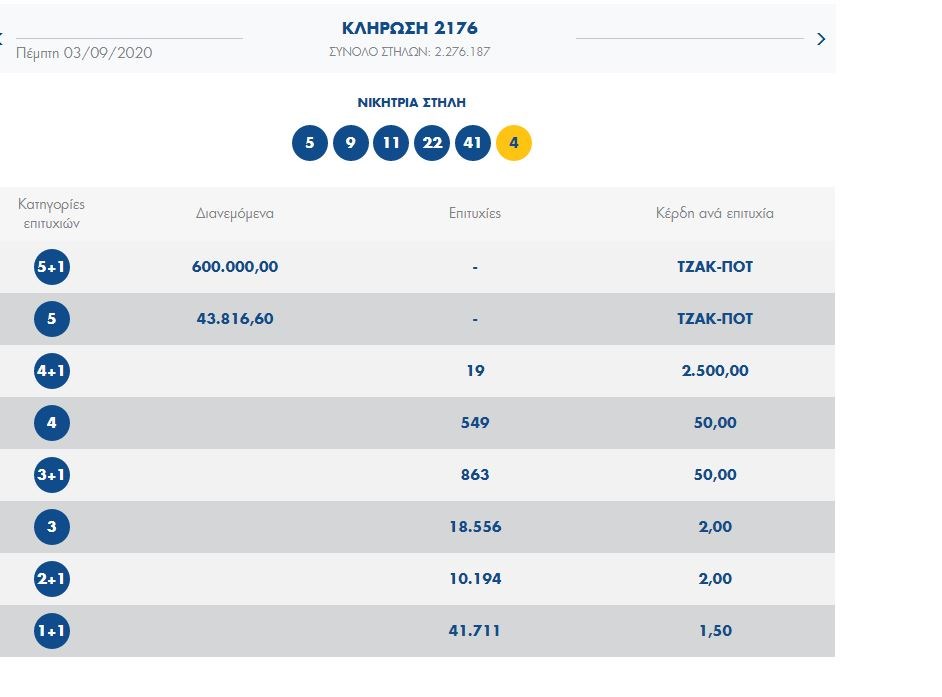Image resolution: width=942 pixels, height=697 pixels.
Task: Go to the previous draw with left arrow
Action: point(3,39)
